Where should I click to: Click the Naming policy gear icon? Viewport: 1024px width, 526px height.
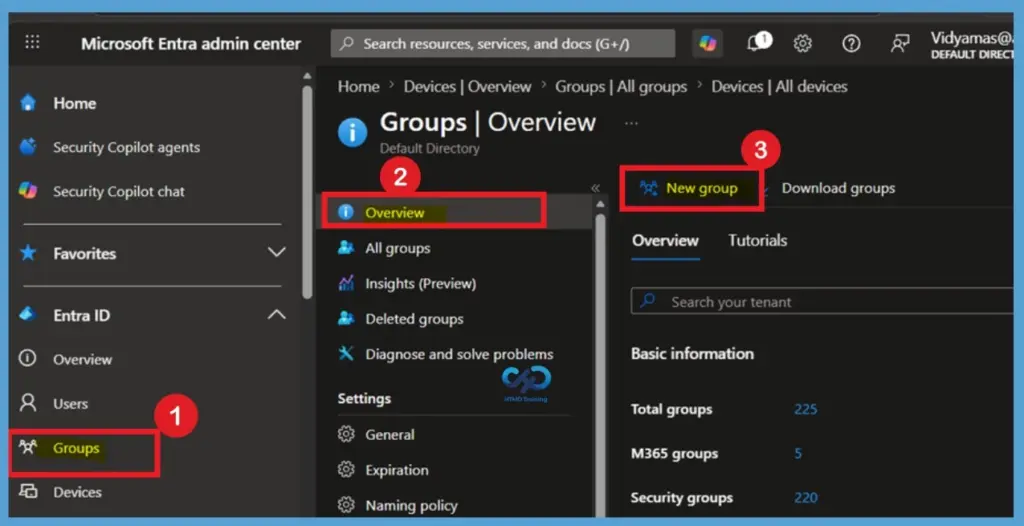pyautogui.click(x=345, y=504)
